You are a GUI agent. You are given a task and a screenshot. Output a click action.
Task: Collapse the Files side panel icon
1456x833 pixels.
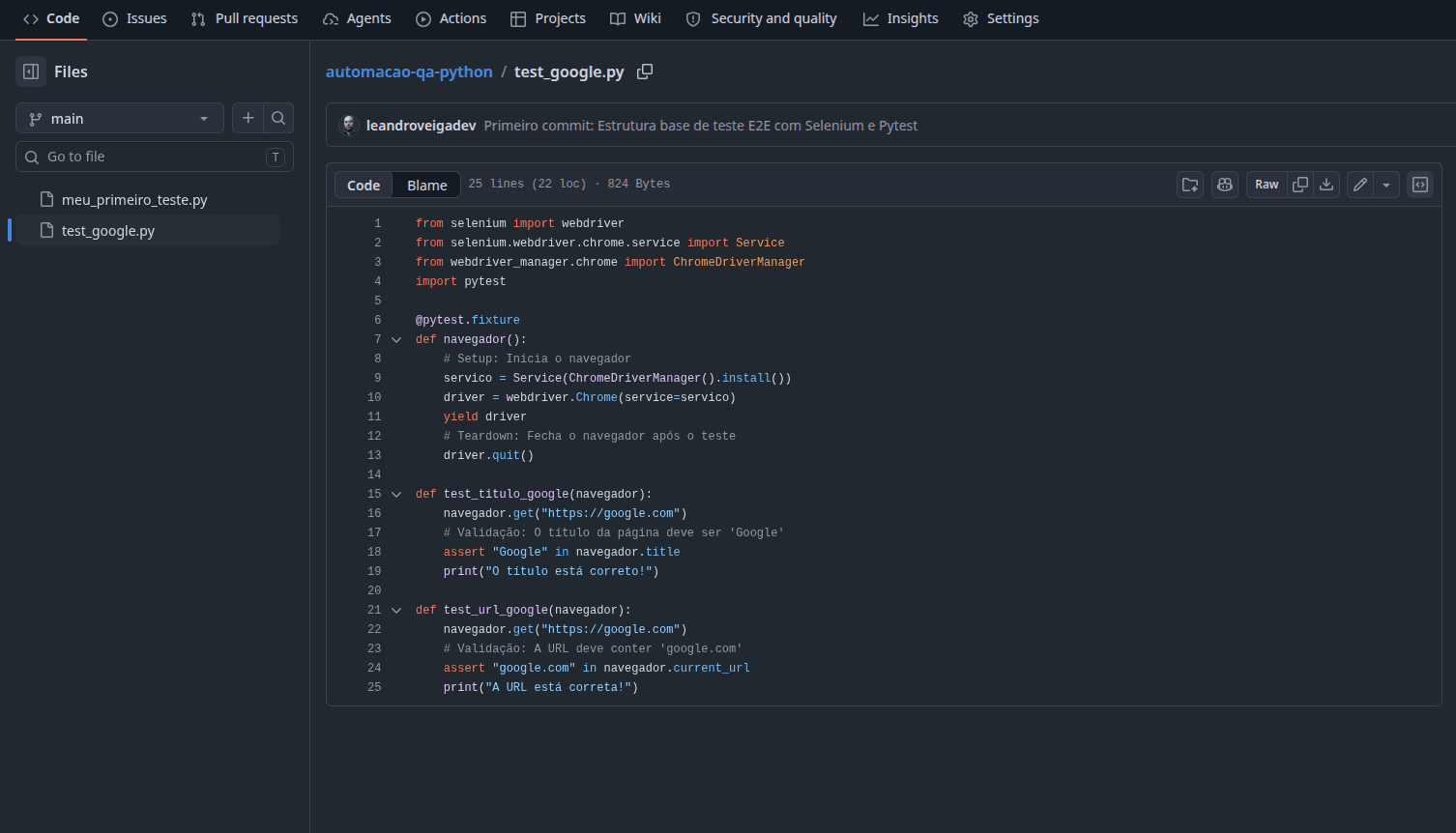point(31,72)
